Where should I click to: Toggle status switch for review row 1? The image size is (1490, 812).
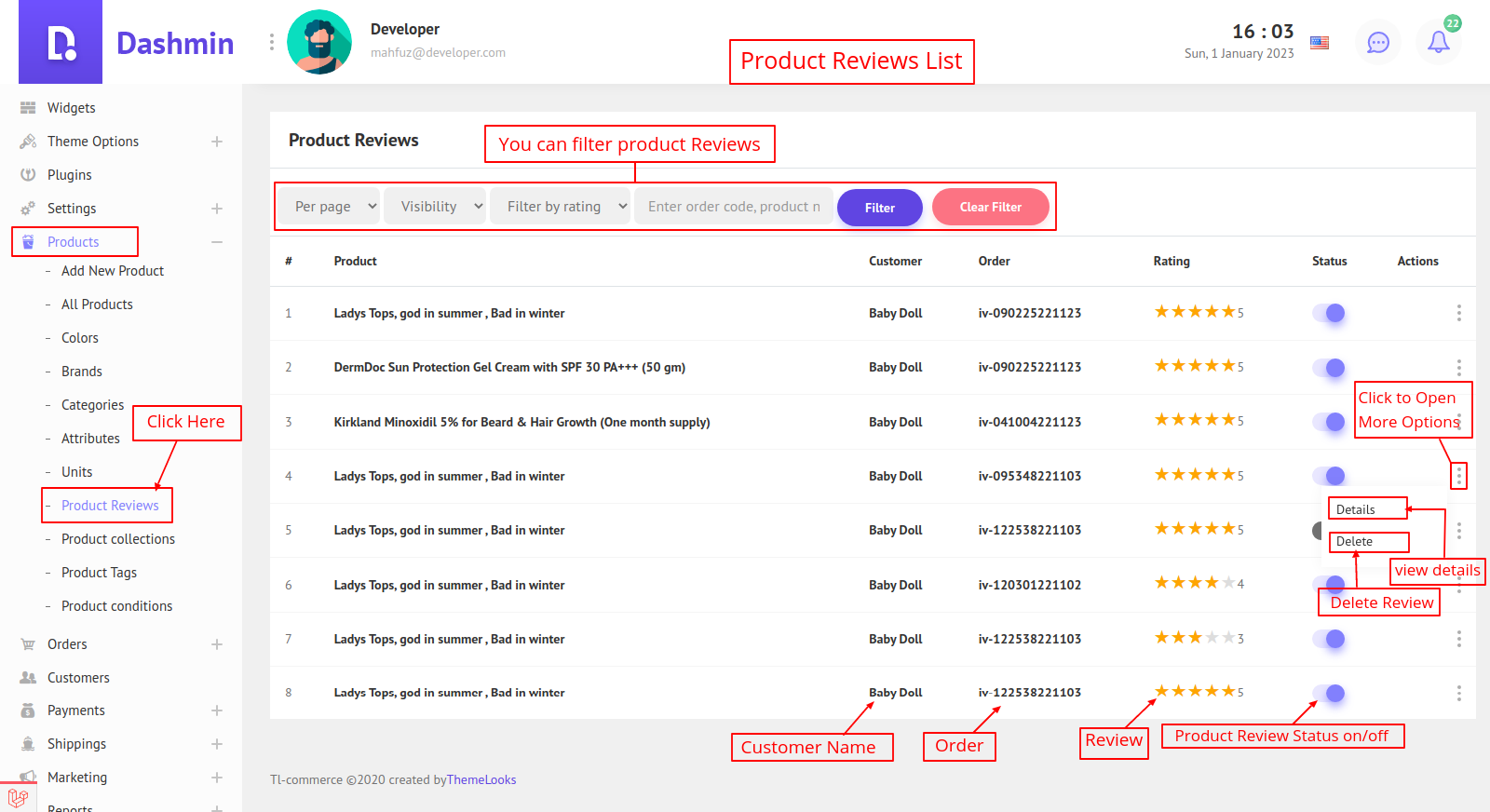point(1329,313)
